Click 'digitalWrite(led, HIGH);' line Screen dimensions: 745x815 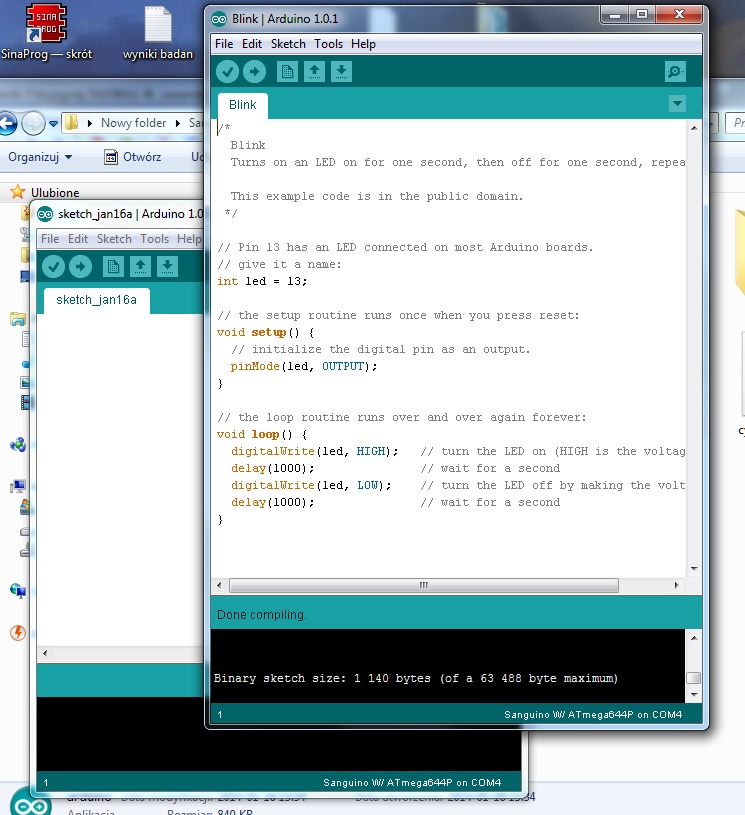pos(315,452)
